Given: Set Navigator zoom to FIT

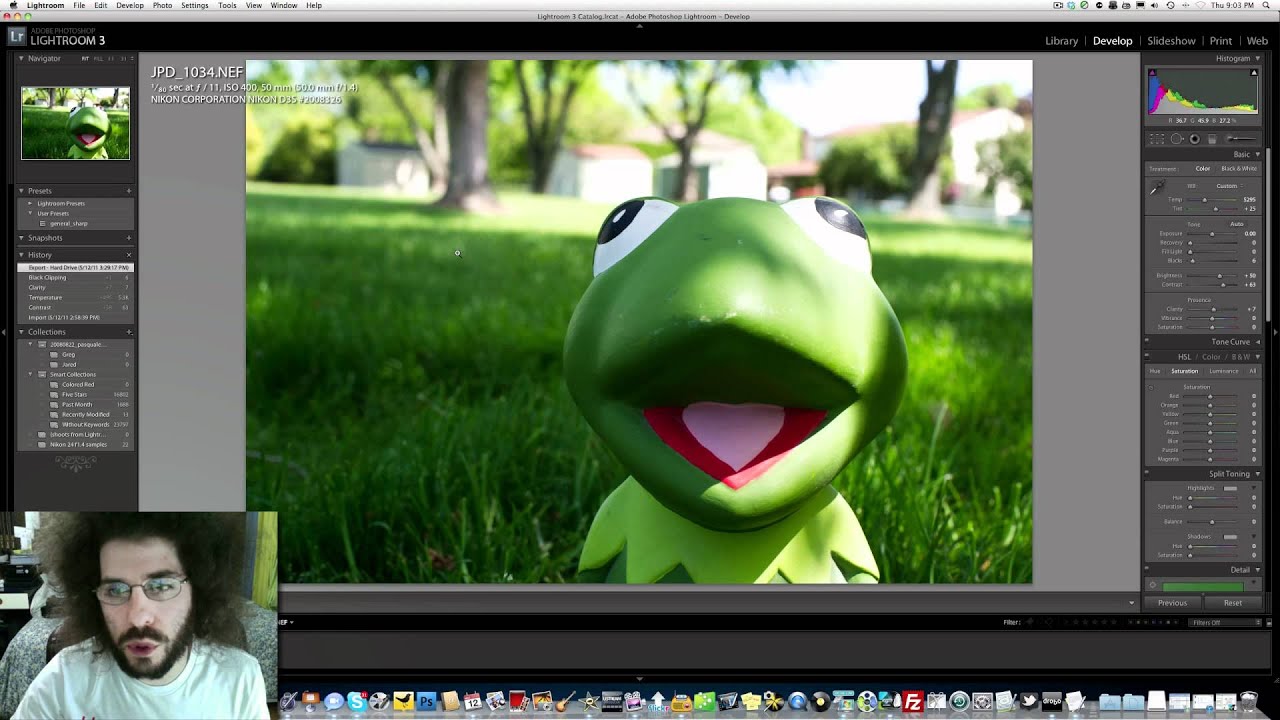Looking at the screenshot, I should tap(85, 59).
